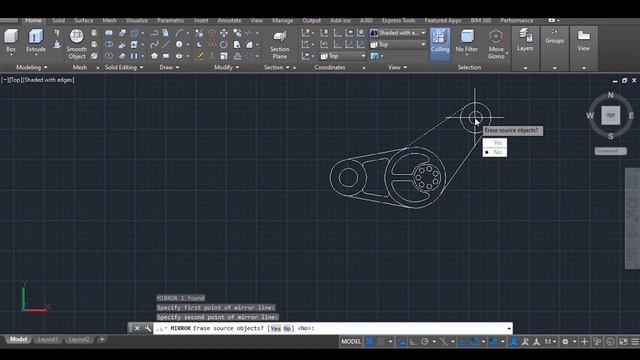The width and height of the screenshot is (640, 360).
Task: Toggle polar tracking in status bar
Action: coord(424,342)
